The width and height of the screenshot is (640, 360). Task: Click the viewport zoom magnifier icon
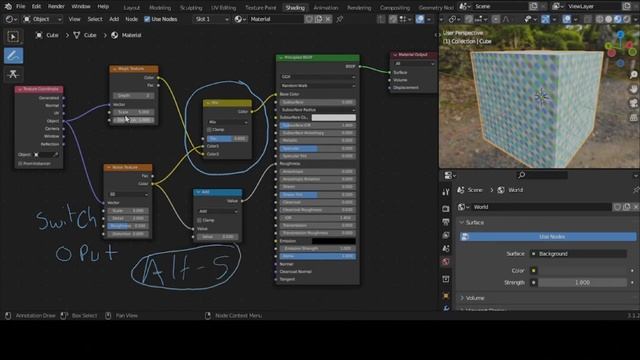click(633, 74)
